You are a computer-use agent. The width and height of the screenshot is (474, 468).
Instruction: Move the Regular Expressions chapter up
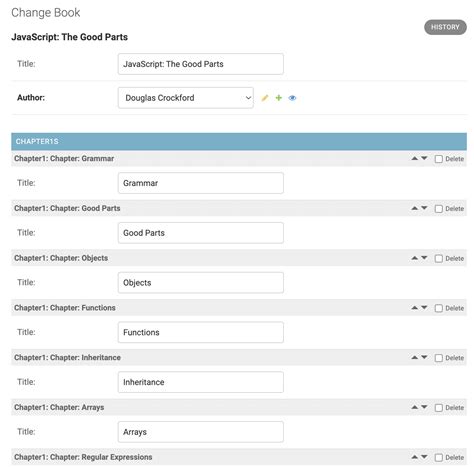pyautogui.click(x=414, y=457)
